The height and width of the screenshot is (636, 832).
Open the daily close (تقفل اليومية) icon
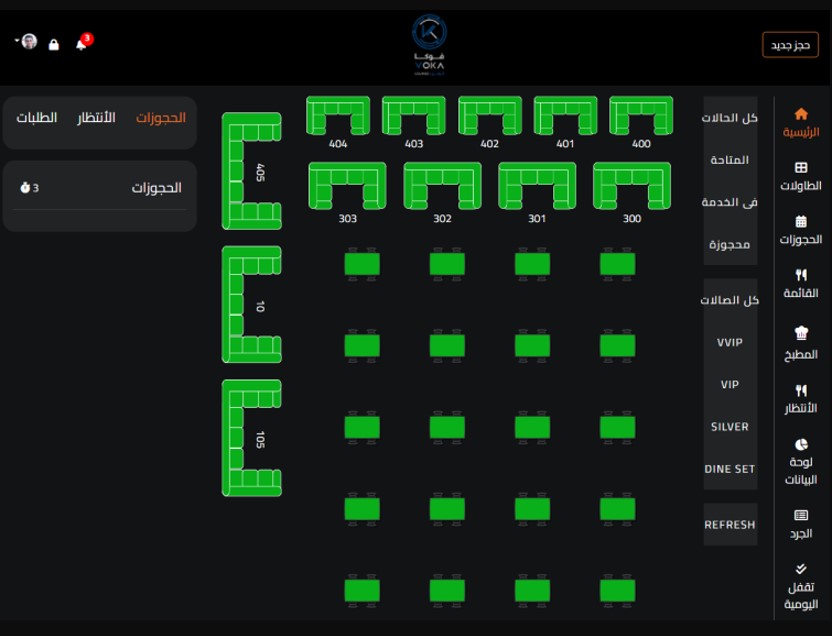[801, 569]
